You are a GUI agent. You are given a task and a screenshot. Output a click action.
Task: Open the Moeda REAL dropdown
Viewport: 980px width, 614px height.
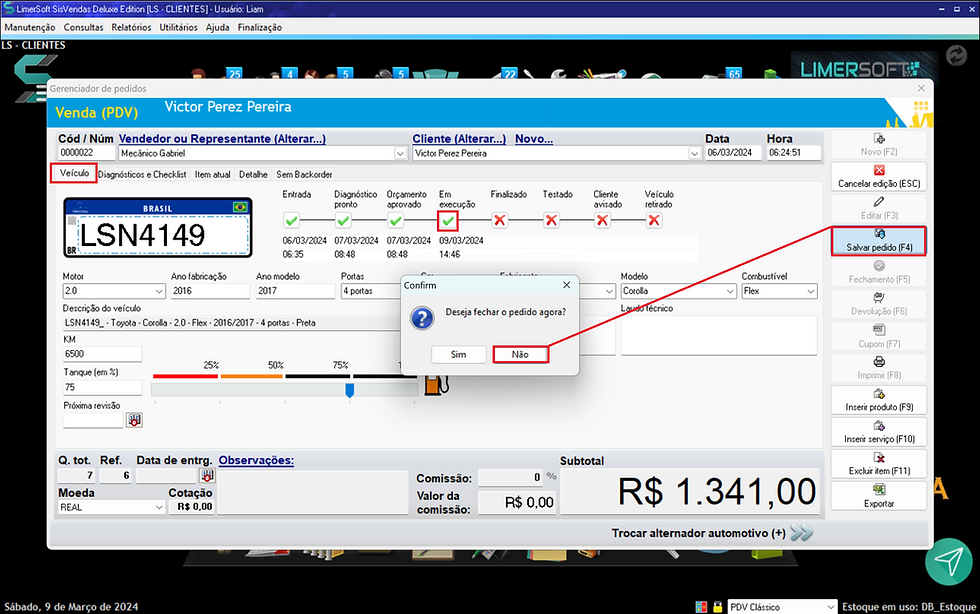159,508
